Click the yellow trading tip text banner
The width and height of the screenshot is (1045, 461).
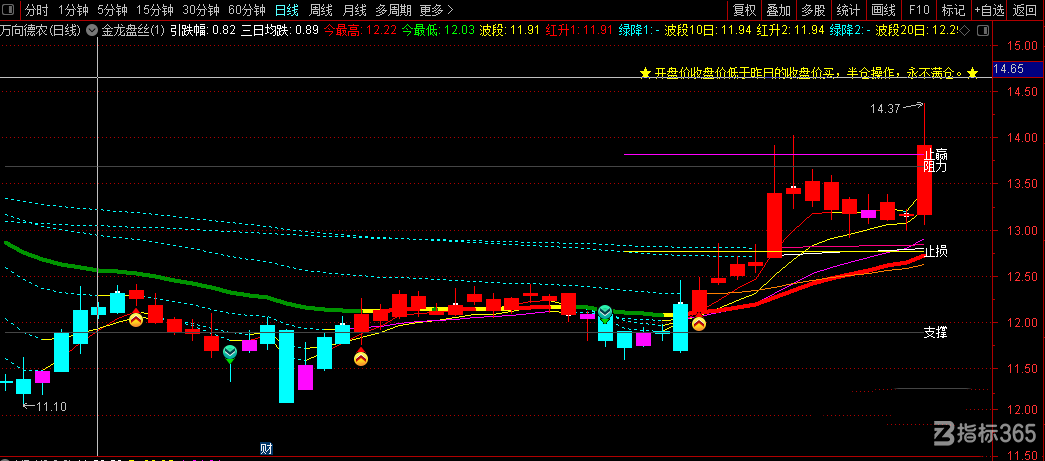[808, 73]
